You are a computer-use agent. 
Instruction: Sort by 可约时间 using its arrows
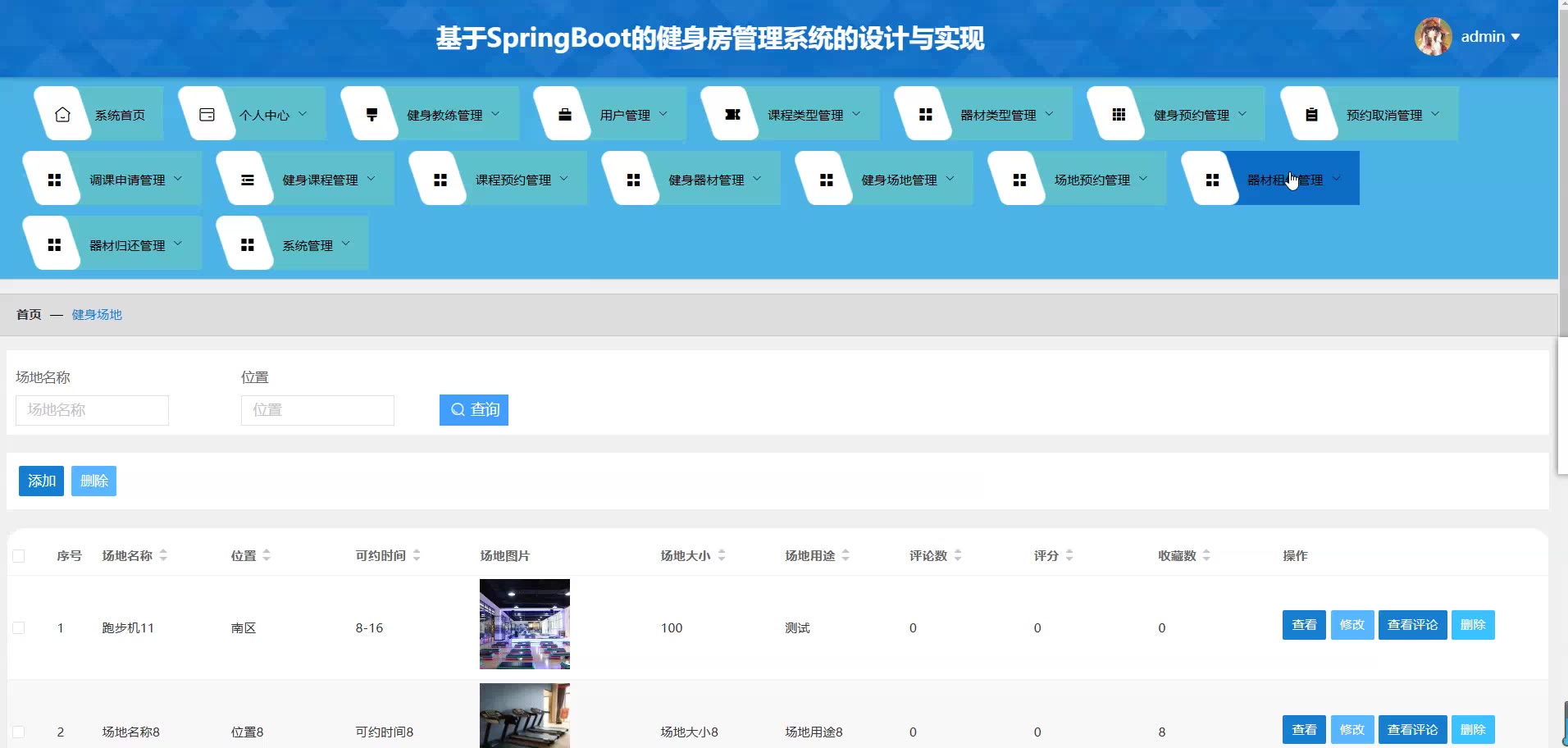click(417, 555)
